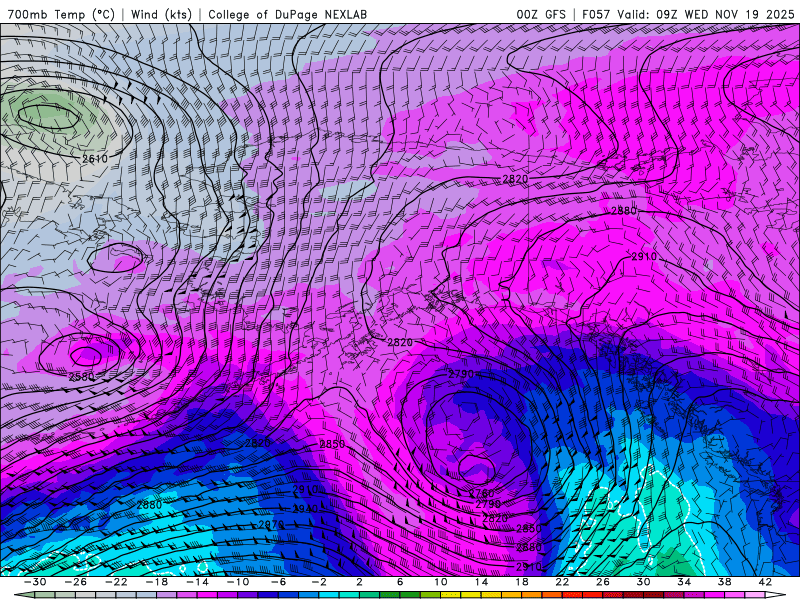The width and height of the screenshot is (800, 600).
Task: Click the -22 colorbar tick label
Action: tap(116, 582)
